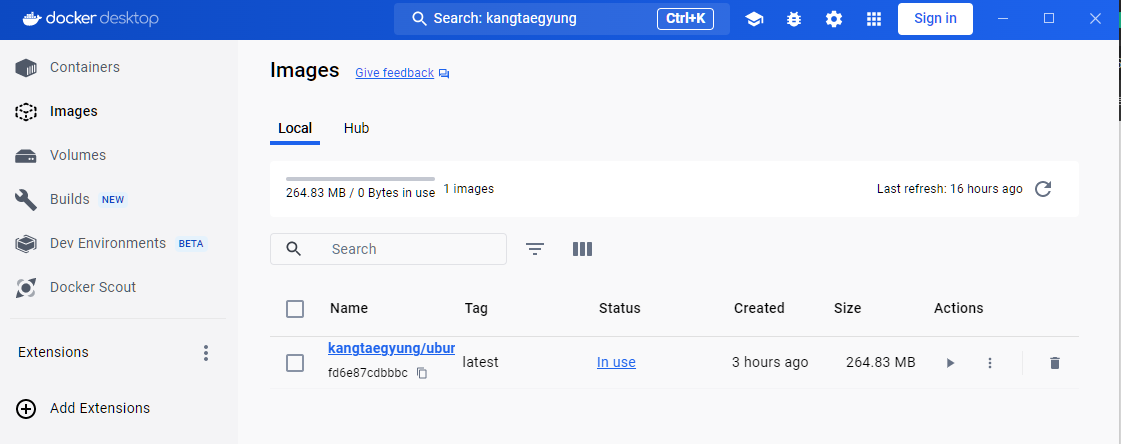The height and width of the screenshot is (444, 1121).
Task: Click the Ctrl+K shortcut badge
Action: pyautogui.click(x=685, y=19)
